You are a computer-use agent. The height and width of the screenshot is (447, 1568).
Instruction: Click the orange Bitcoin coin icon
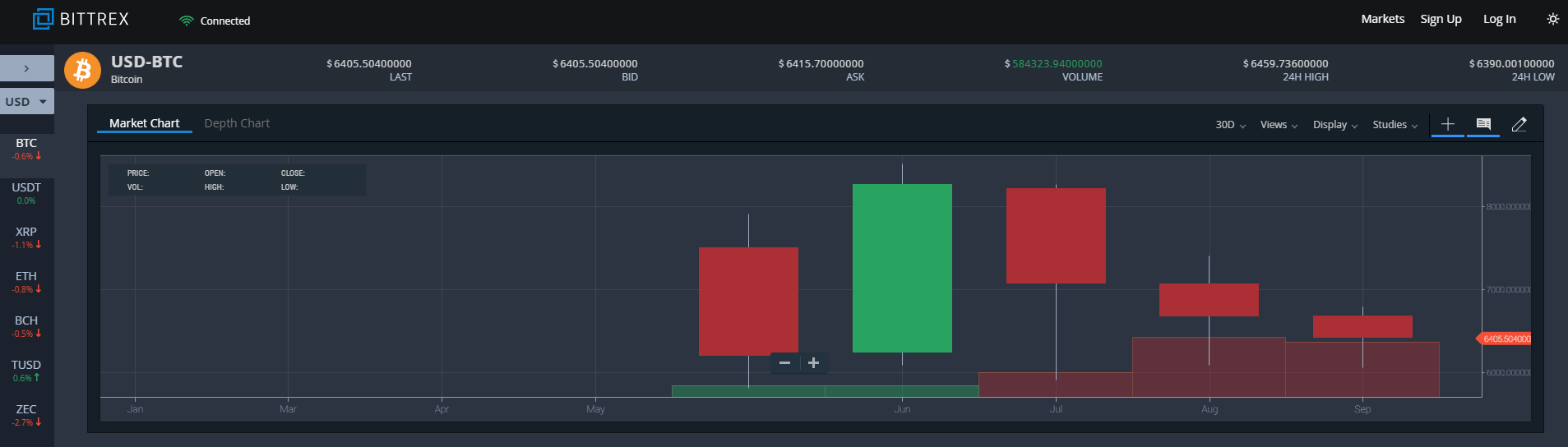[x=82, y=70]
